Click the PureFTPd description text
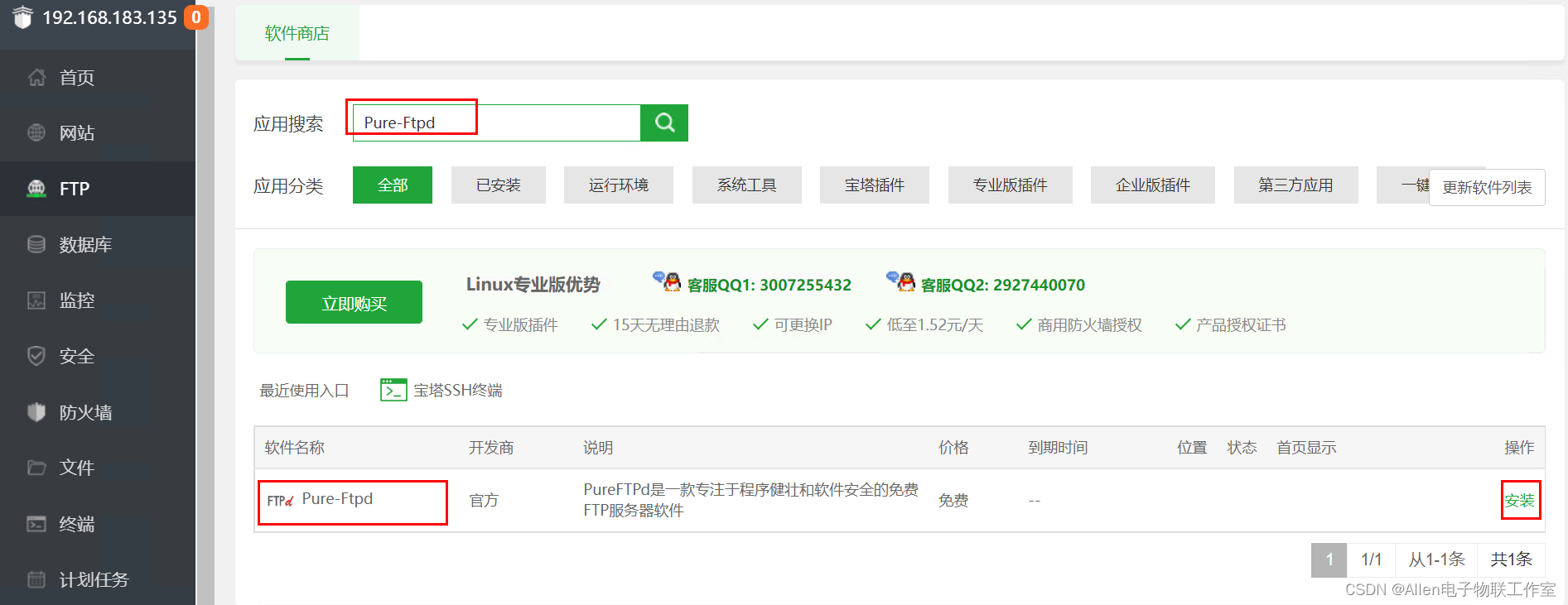Screen dimensions: 1568x605 750,500
